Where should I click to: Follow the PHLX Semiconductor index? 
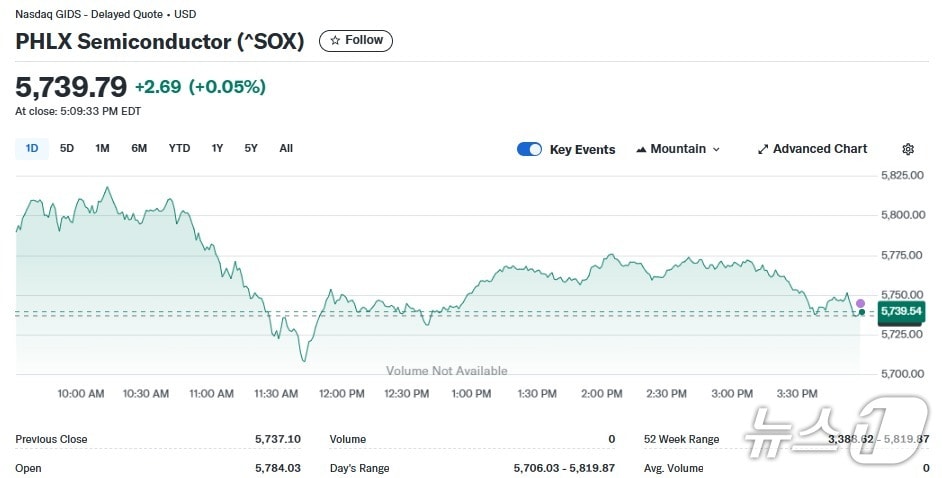356,41
